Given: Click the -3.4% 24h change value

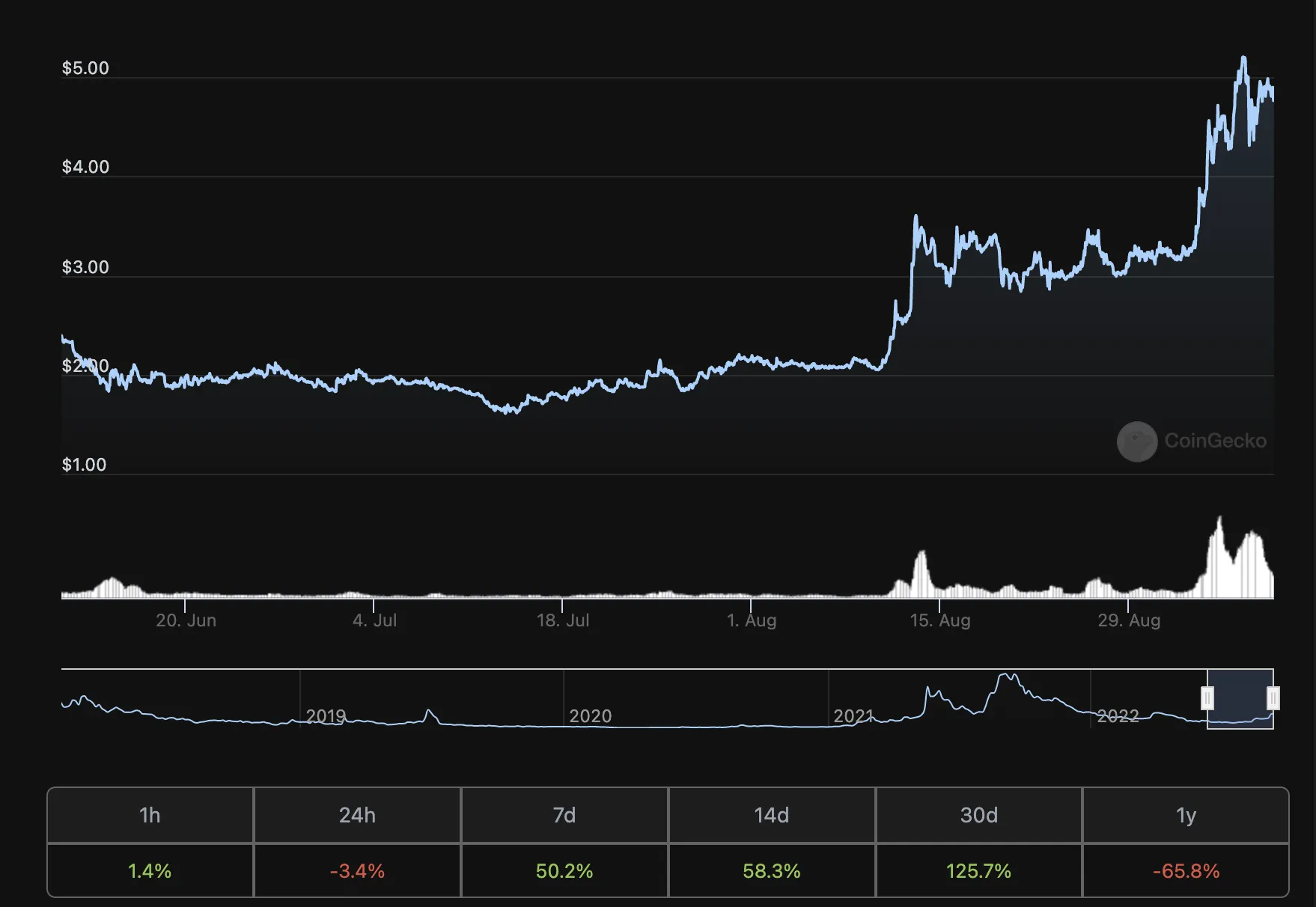Looking at the screenshot, I should coord(357,871).
